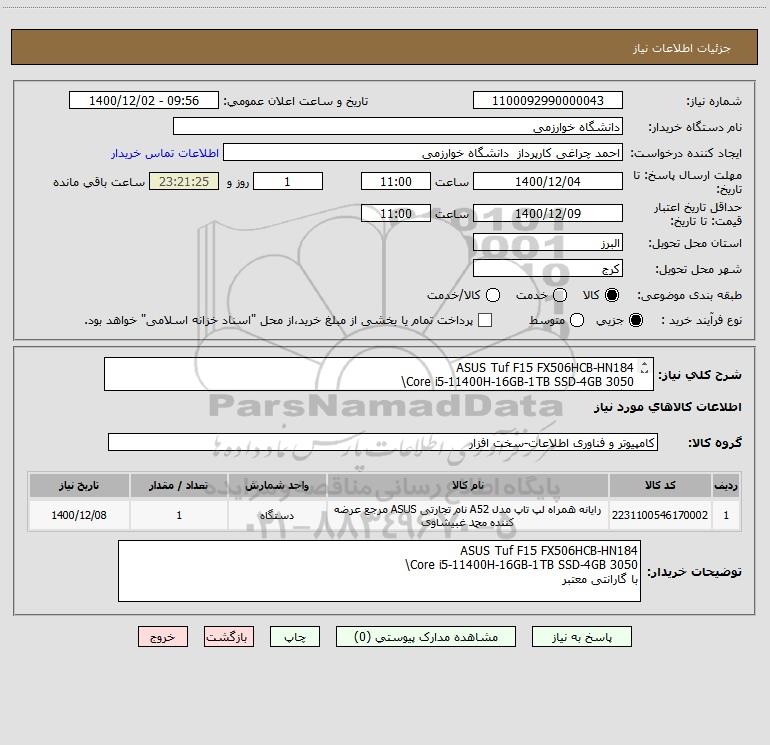Click the تاریخ نیاز cell 1400/12/08
The height and width of the screenshot is (745, 770).
pos(79,515)
